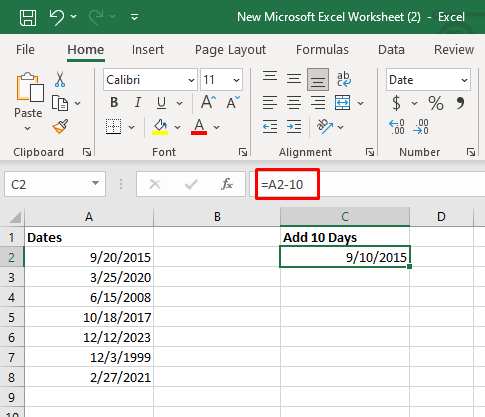Viewport: 485px width, 417px height.
Task: Open Number format dialog launcher
Action: (x=471, y=152)
